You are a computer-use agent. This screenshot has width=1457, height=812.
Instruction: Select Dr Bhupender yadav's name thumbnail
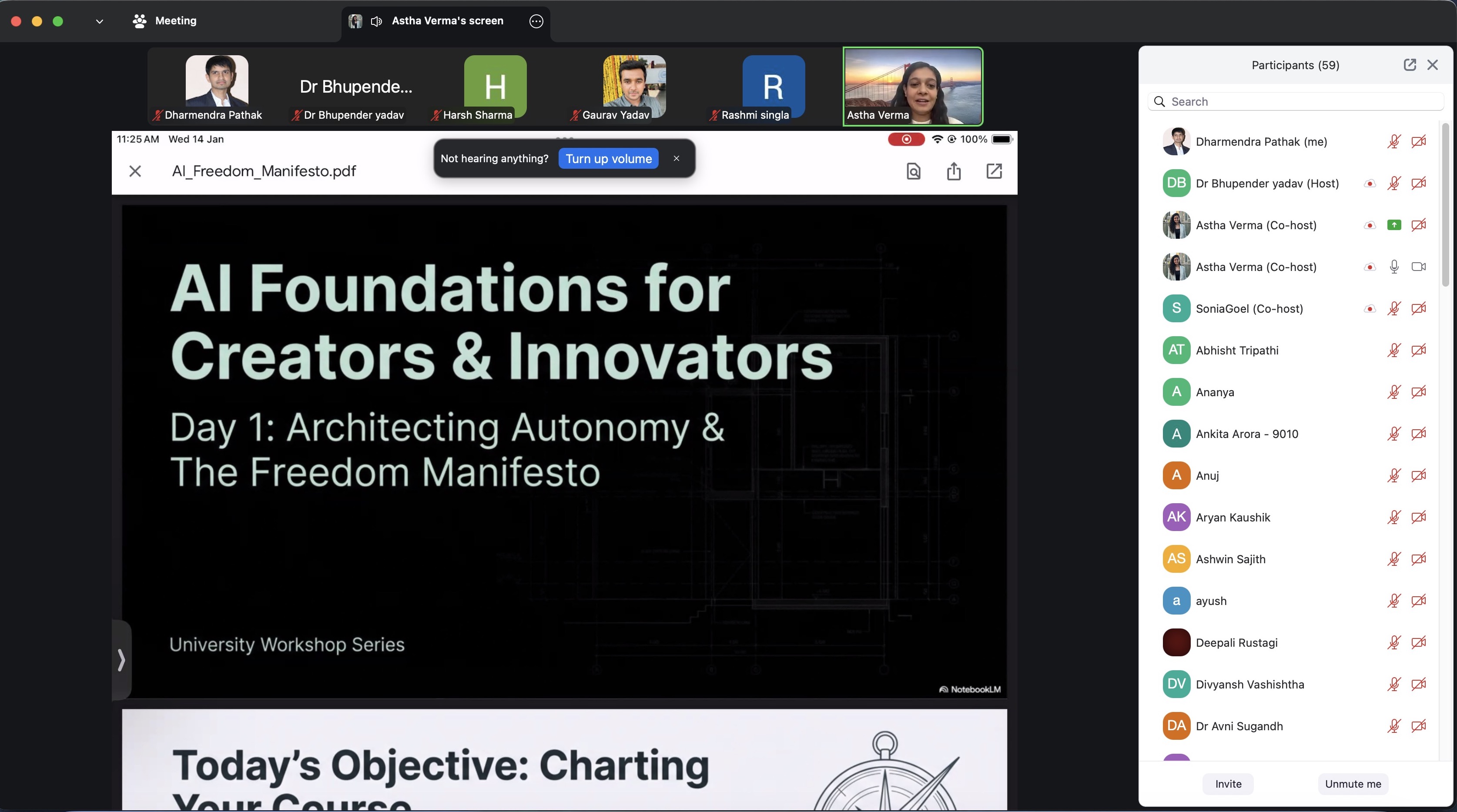coord(356,87)
